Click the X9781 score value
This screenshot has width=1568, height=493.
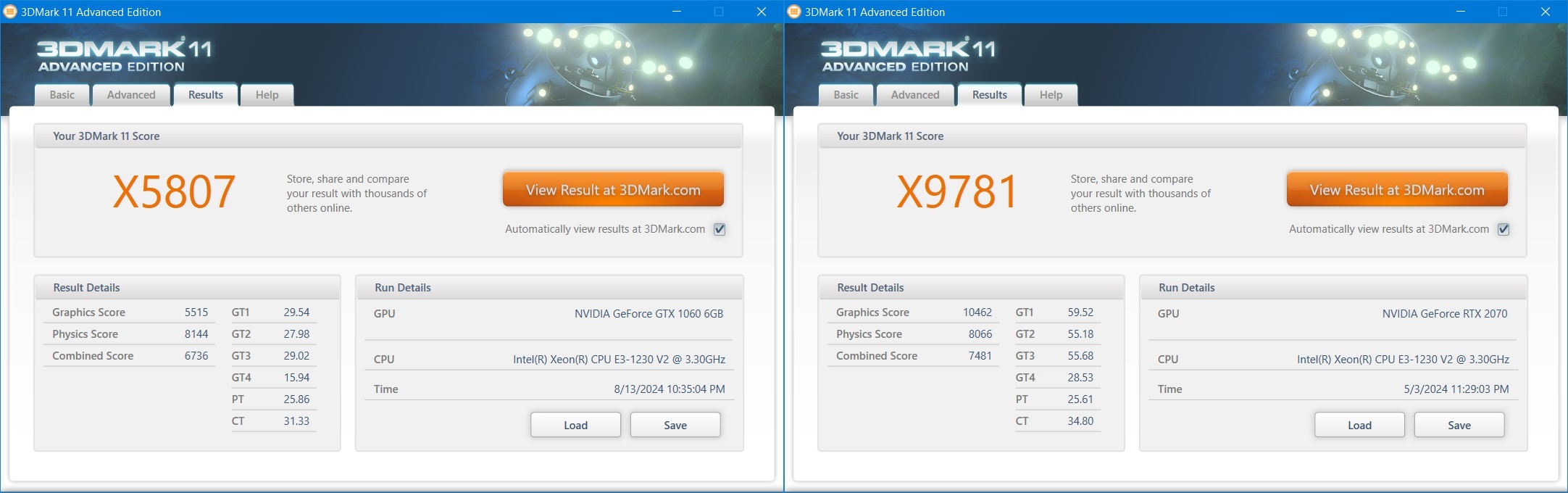[x=958, y=192]
